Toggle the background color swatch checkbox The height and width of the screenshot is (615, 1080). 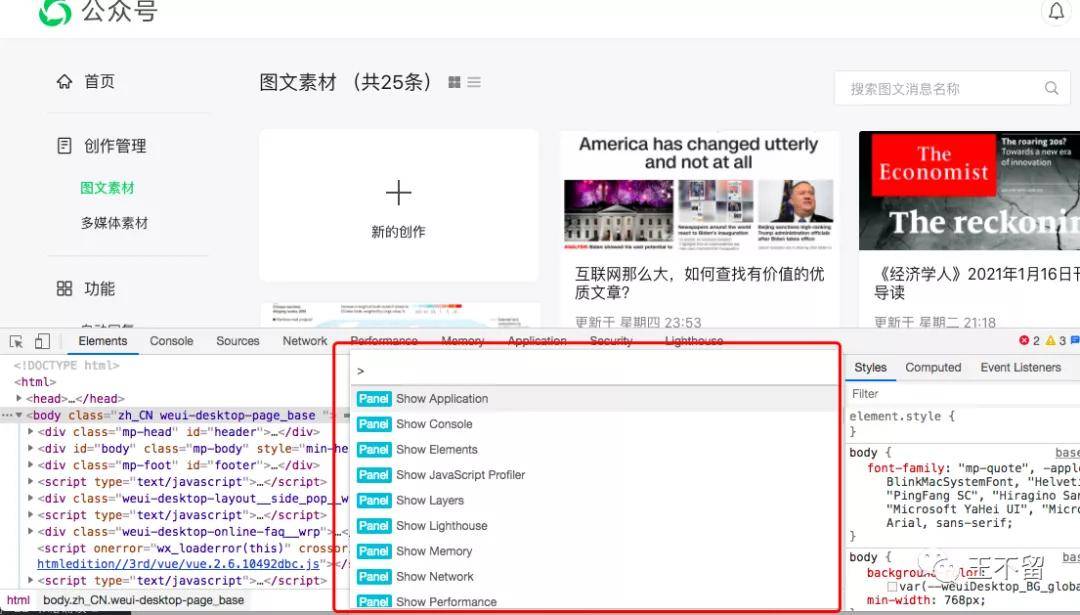pyautogui.click(x=892, y=587)
